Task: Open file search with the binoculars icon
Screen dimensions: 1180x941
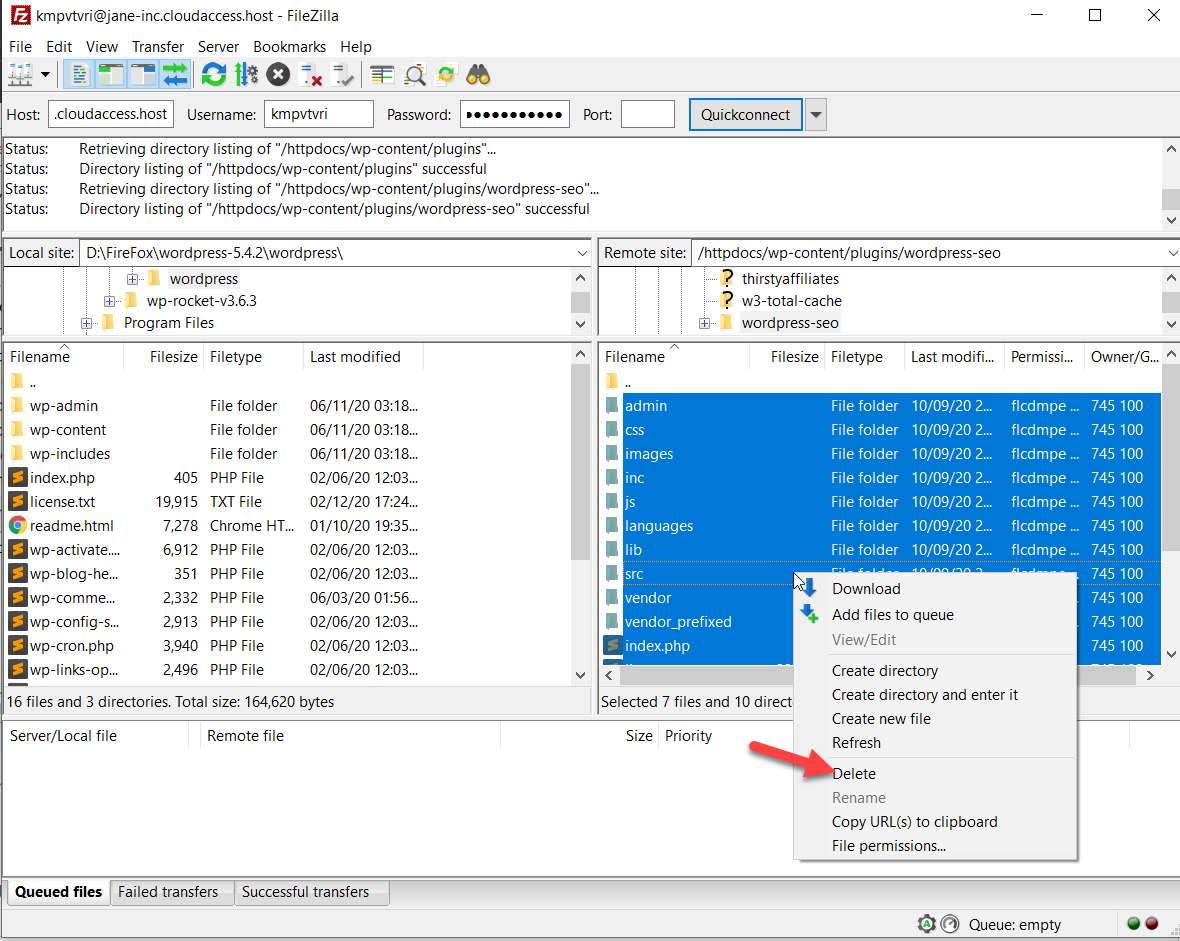Action: (x=479, y=75)
